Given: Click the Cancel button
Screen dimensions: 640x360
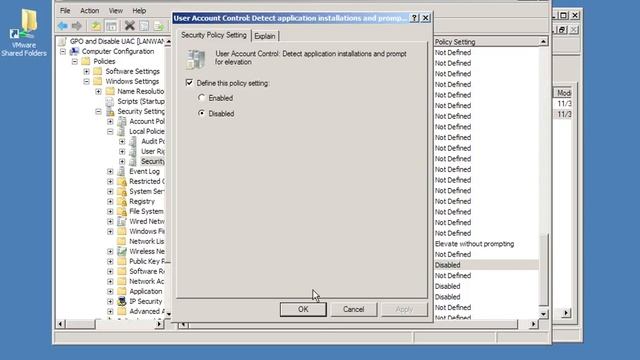Looking at the screenshot, I should 353,309.
